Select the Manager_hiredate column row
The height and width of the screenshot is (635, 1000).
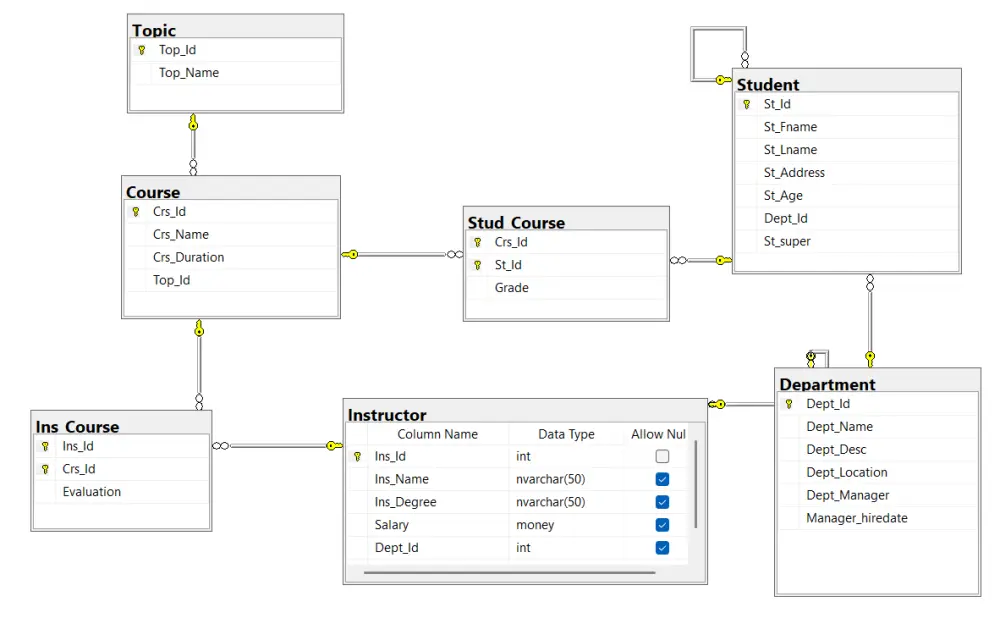(878, 519)
